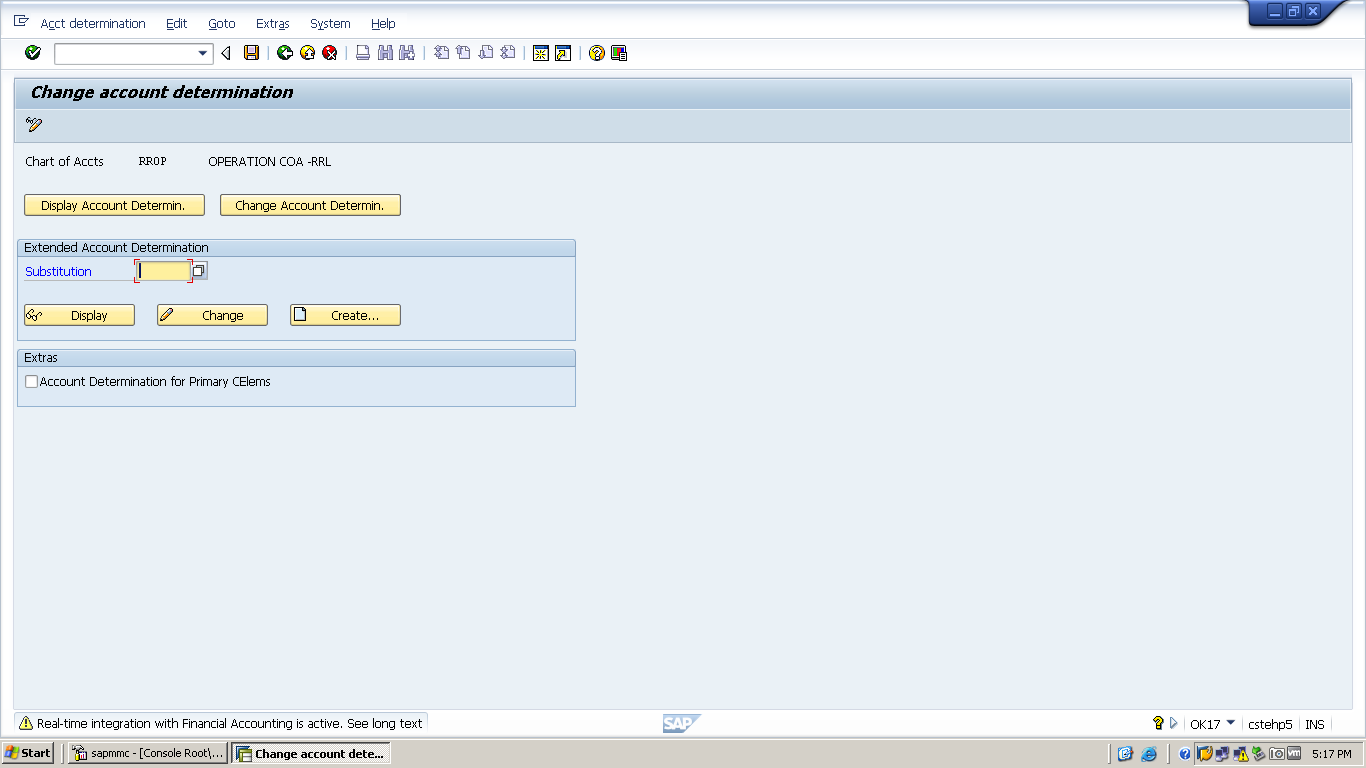Click the Save floppy disk icon
The width and height of the screenshot is (1366, 768).
[x=252, y=53]
